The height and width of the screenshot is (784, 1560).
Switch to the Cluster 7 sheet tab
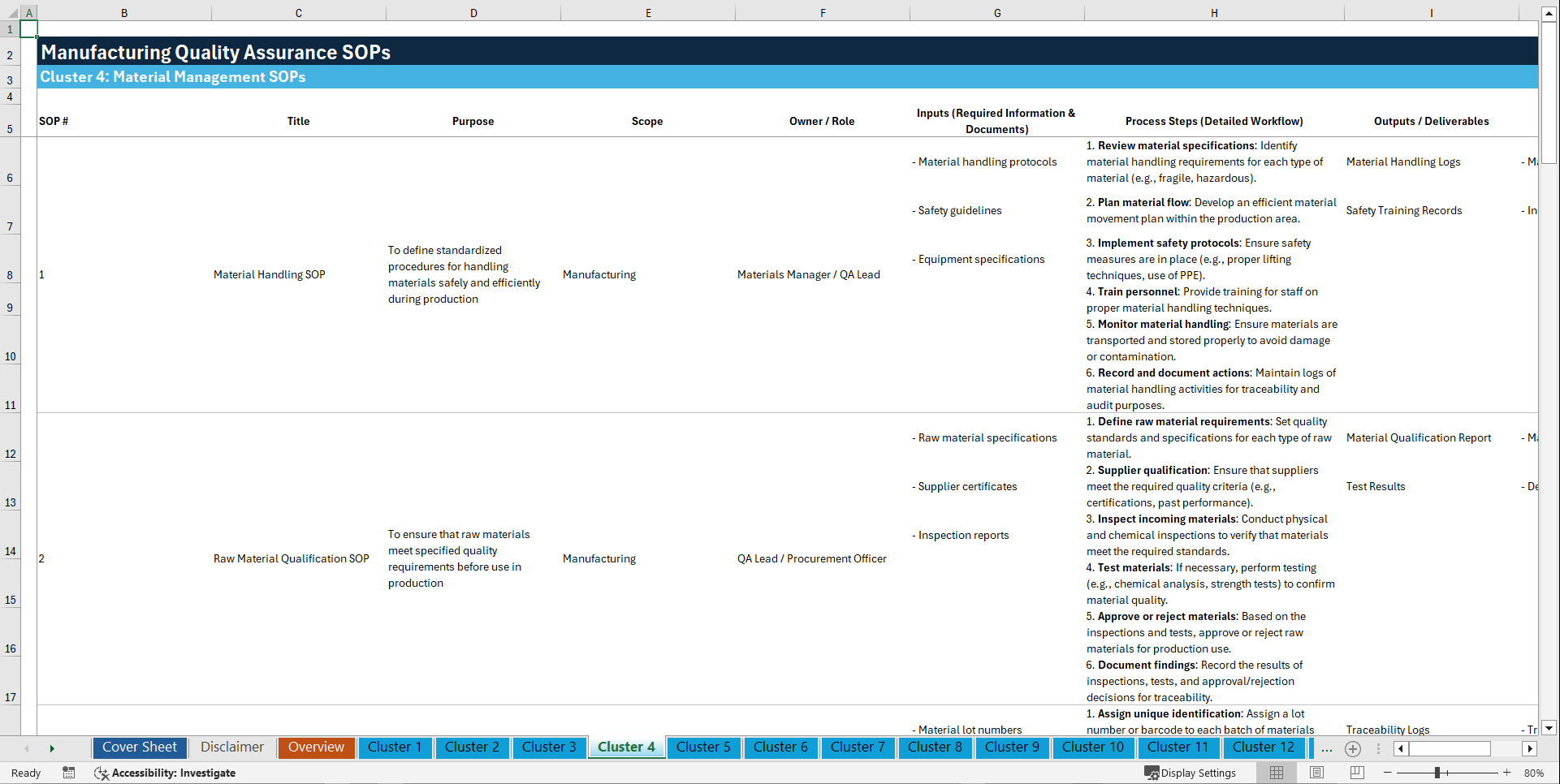(858, 747)
